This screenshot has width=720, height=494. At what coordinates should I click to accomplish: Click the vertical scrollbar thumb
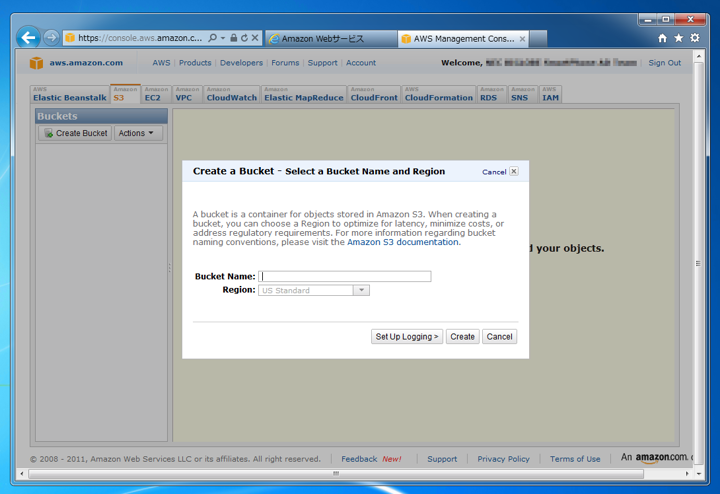(698, 264)
